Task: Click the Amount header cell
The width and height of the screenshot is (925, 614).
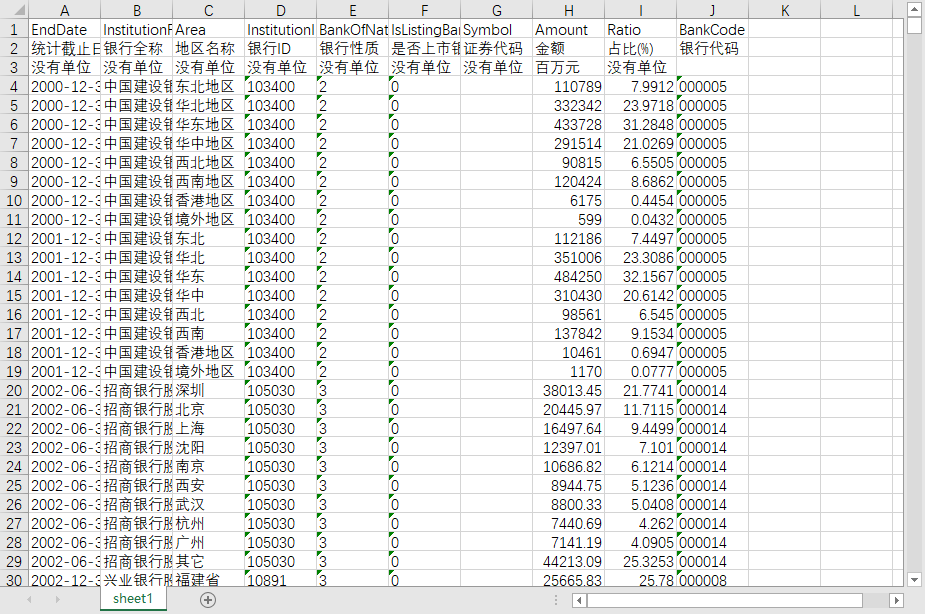Action: coord(569,29)
